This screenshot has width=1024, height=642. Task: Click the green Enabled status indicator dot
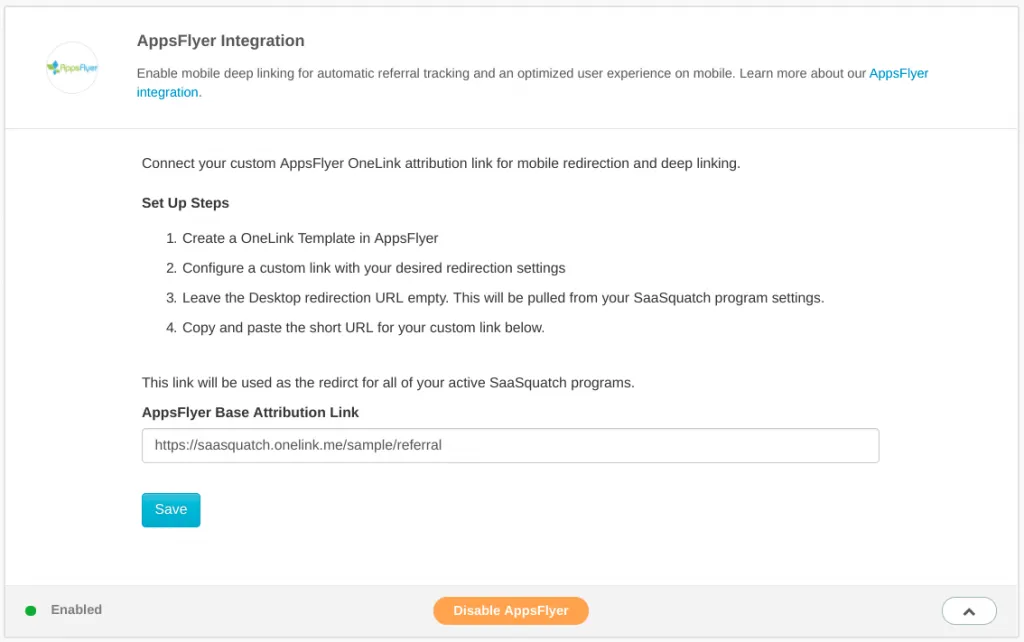tap(30, 610)
